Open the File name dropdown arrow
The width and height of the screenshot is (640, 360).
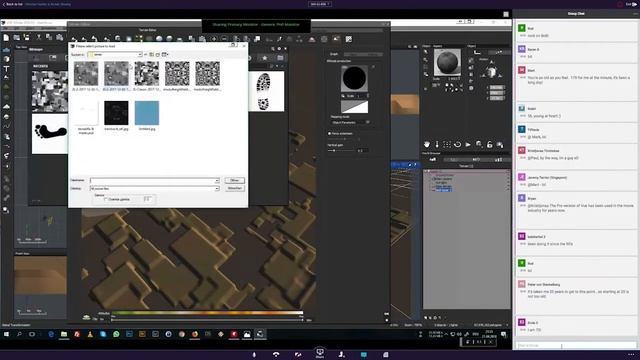(217, 180)
